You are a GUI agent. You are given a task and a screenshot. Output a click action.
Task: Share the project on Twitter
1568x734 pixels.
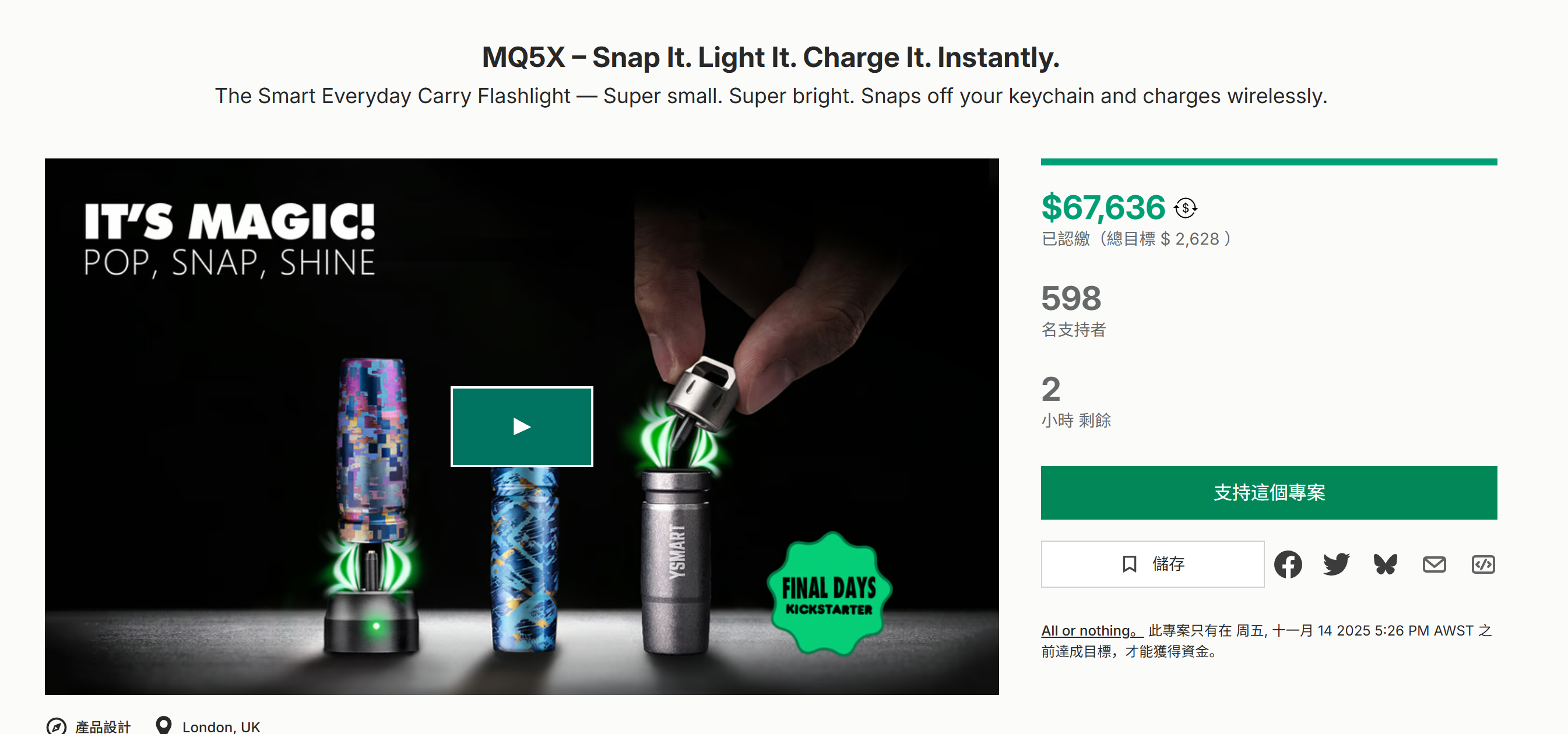[x=1336, y=564]
